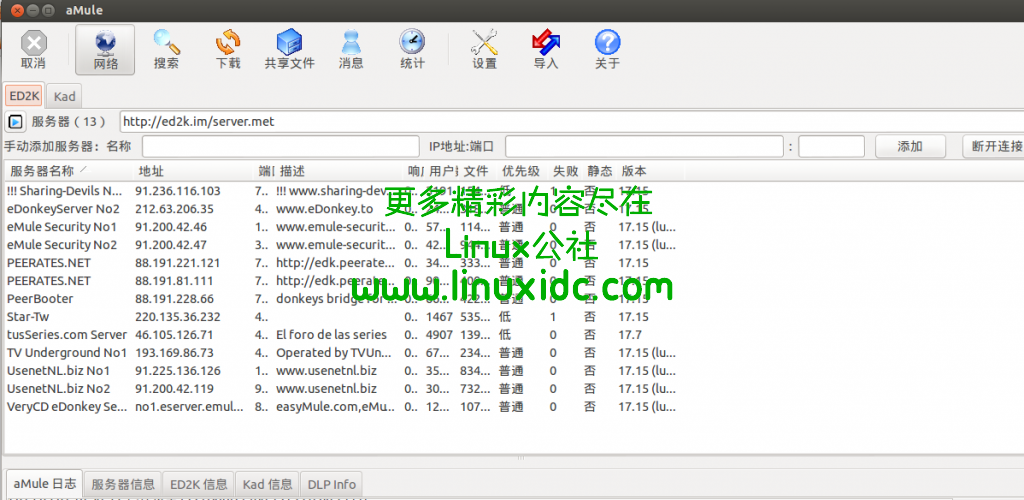Image resolution: width=1024 pixels, height=500 pixels.
Task: Open the 统计 statistics toolbar icon
Action: [x=412, y=50]
